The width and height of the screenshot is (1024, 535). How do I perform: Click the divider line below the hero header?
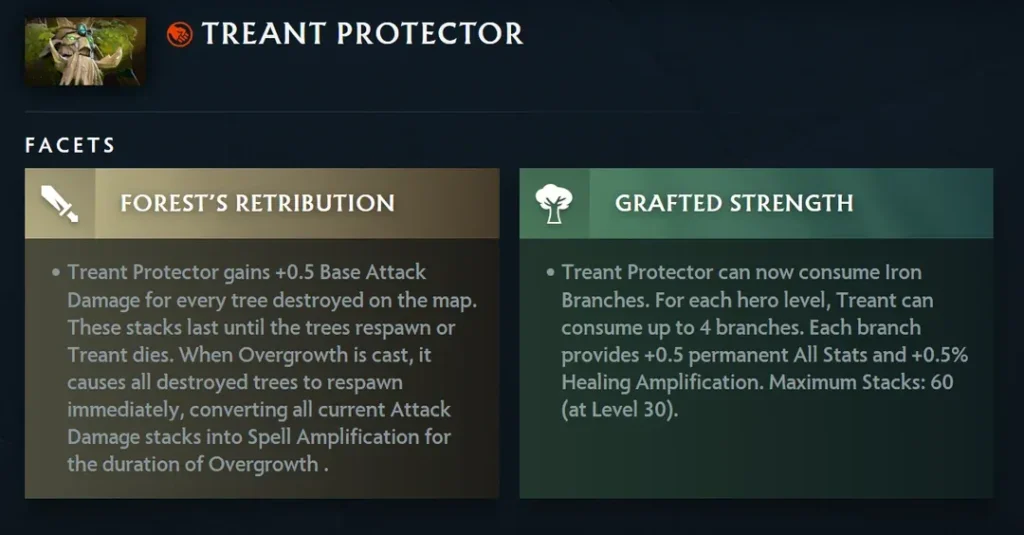click(510, 111)
